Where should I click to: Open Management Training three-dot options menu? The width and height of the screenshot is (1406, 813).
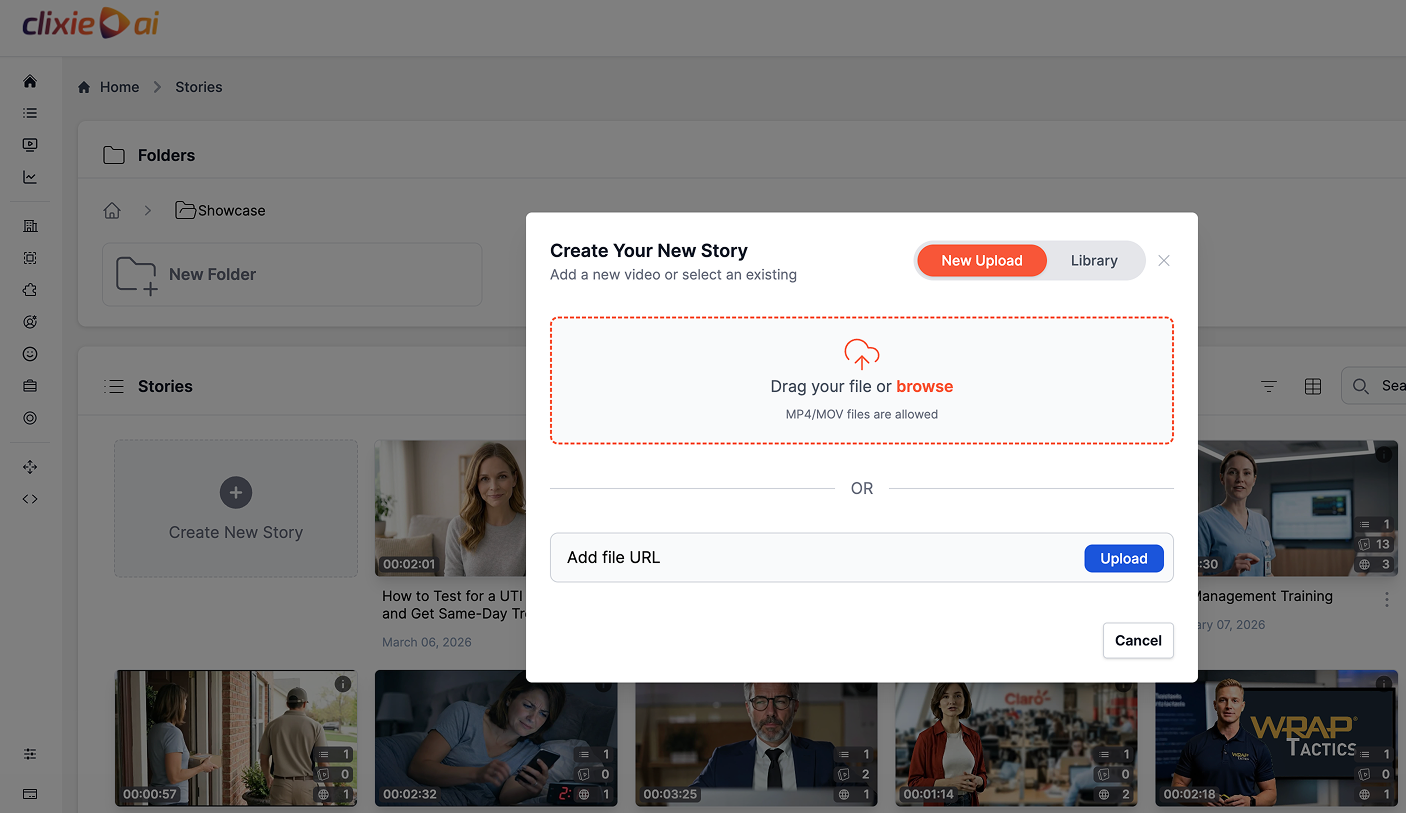1387,600
